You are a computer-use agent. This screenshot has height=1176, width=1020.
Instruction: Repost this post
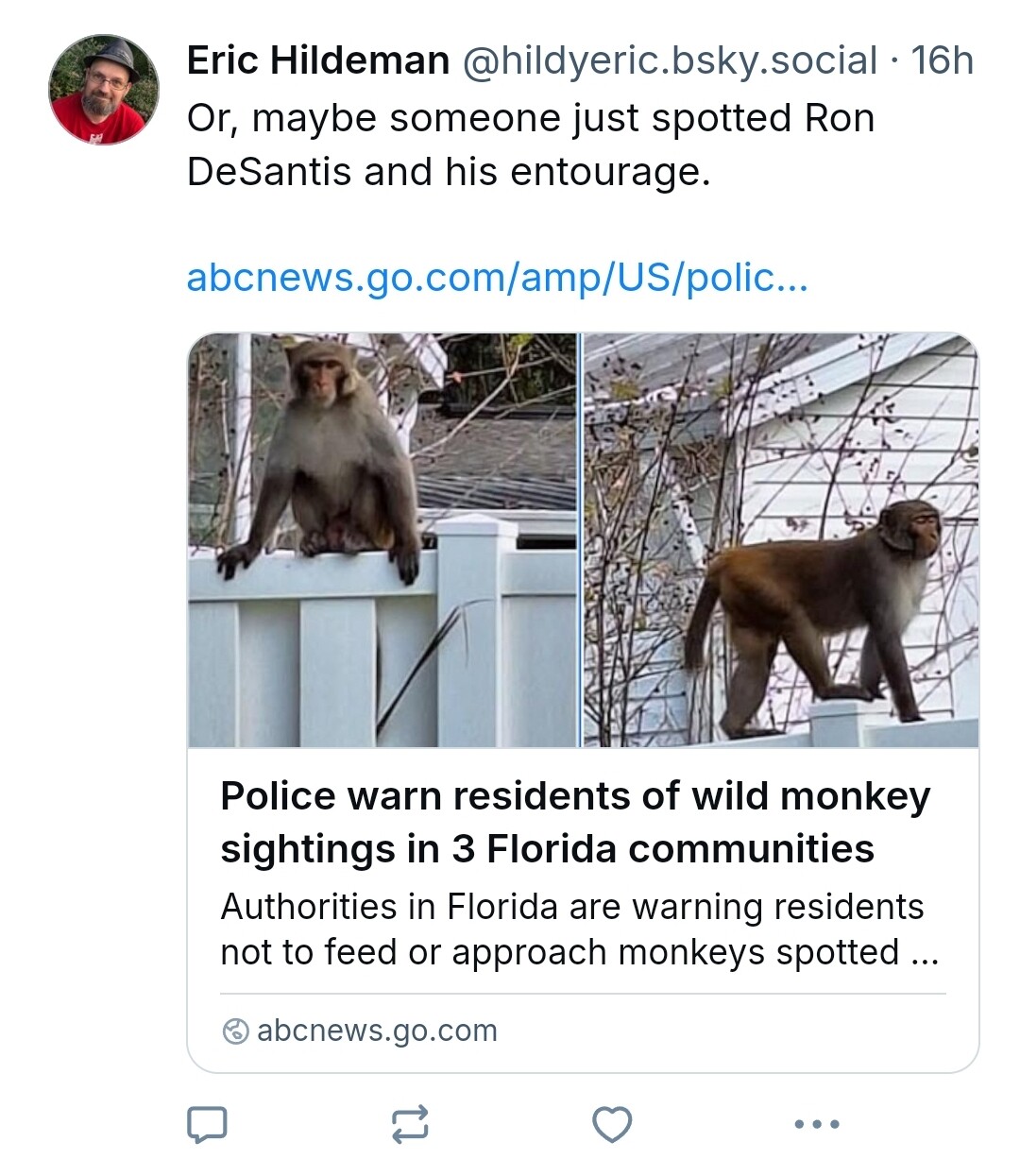(x=410, y=1124)
